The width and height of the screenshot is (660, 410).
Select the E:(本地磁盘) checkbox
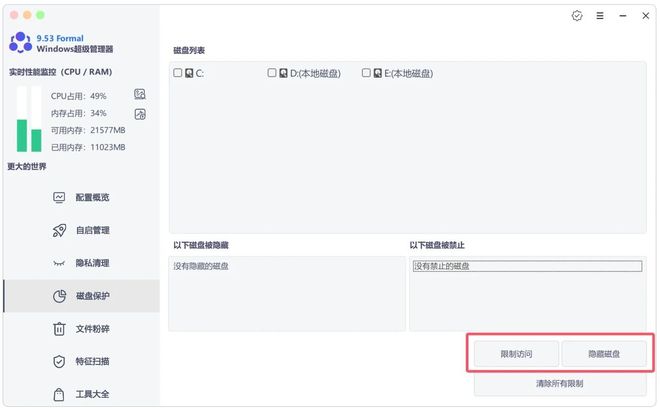click(366, 73)
